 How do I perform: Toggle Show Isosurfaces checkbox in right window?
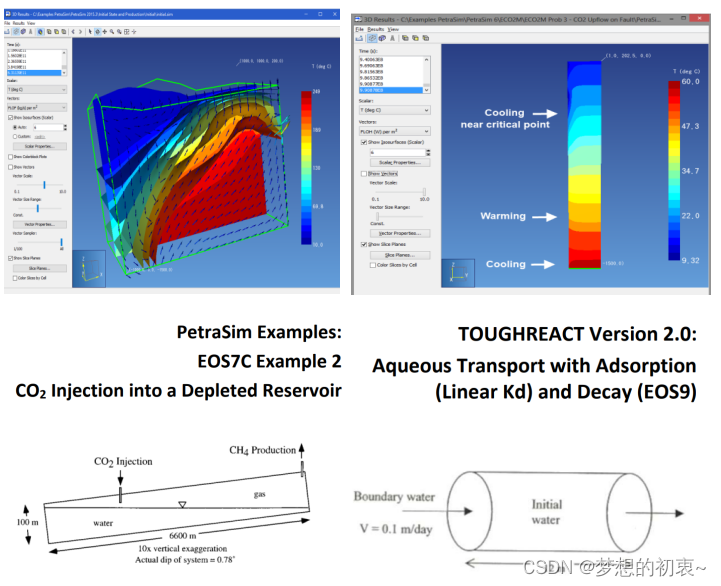[364, 142]
